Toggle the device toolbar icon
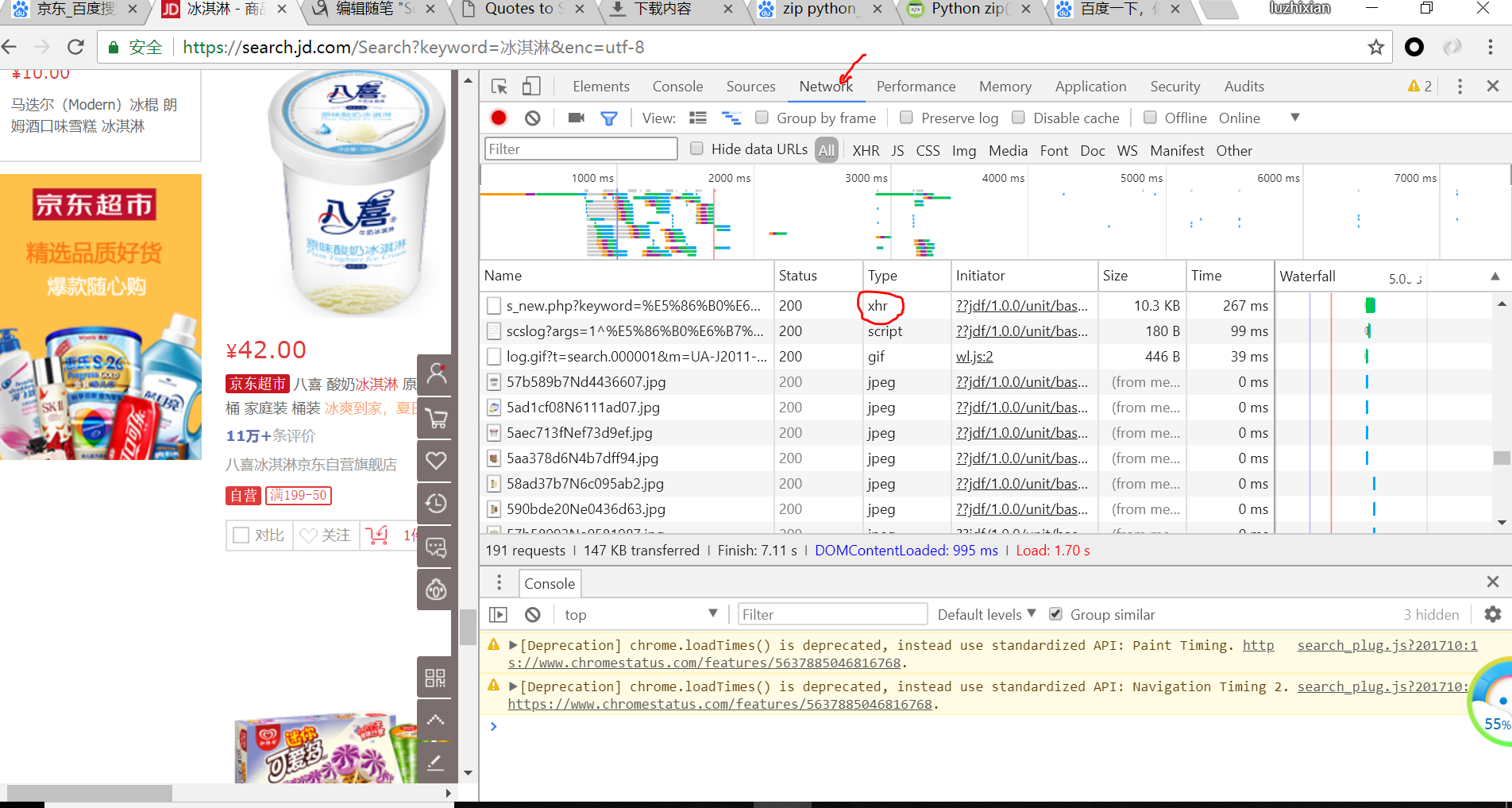 pyautogui.click(x=531, y=87)
